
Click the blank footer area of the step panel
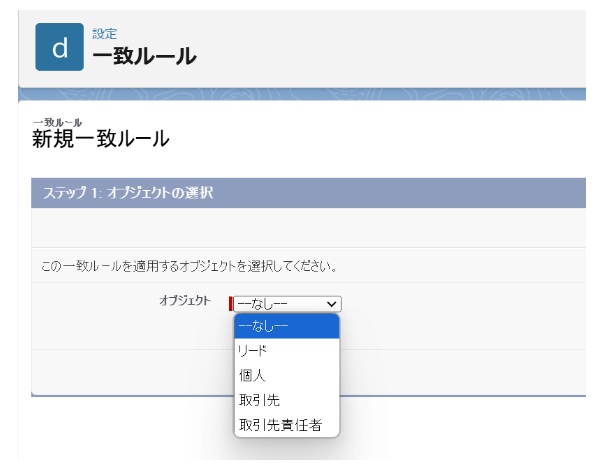click(450, 371)
